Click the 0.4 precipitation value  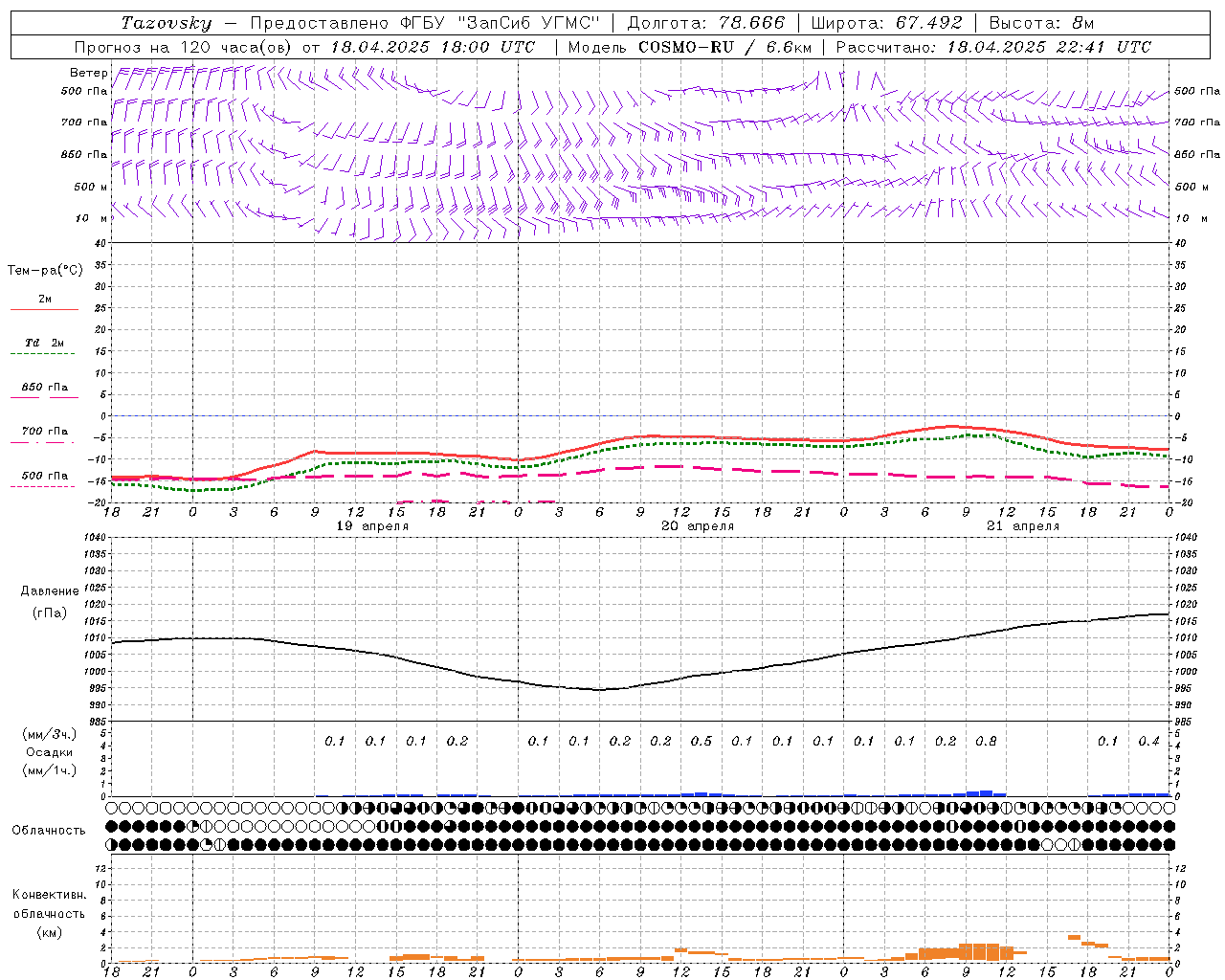click(1148, 741)
